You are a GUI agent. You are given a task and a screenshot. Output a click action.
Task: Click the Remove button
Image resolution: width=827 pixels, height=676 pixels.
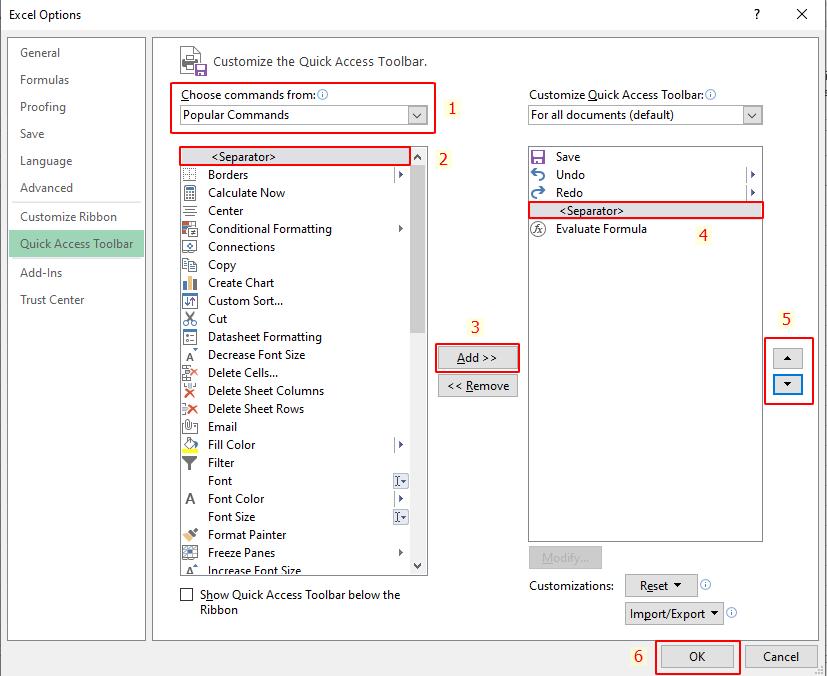[x=477, y=385]
